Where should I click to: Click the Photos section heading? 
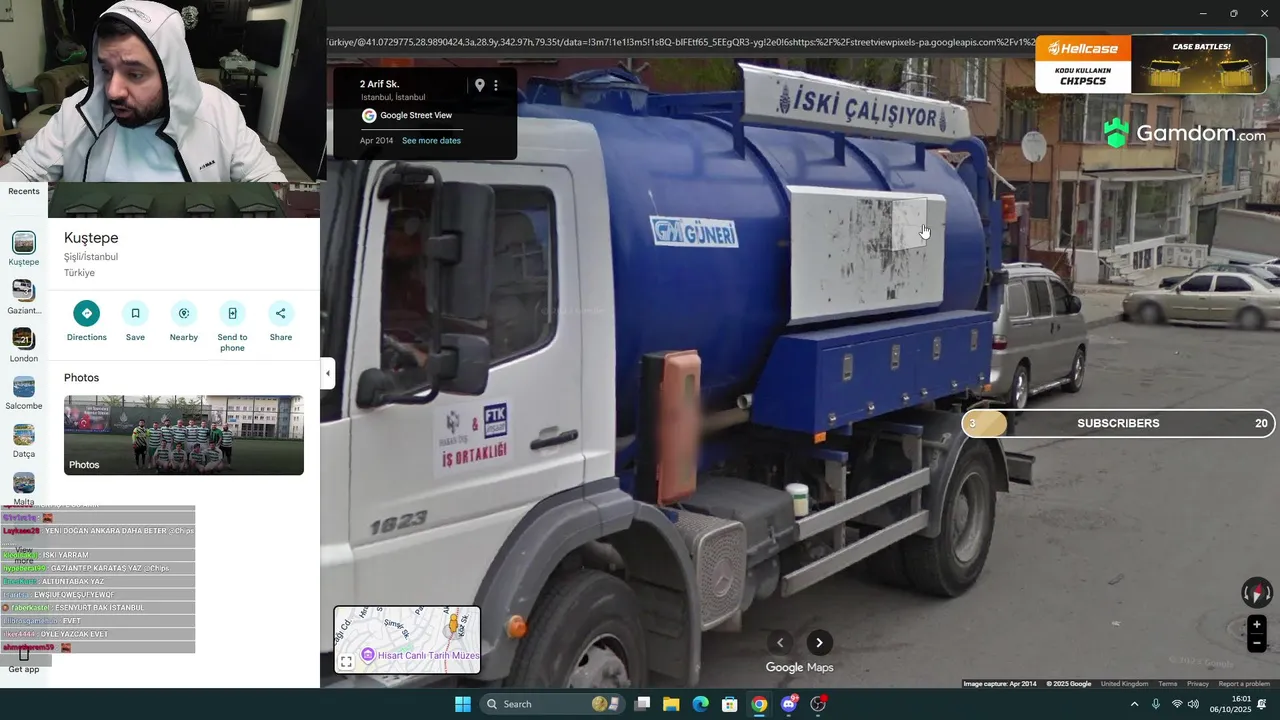pos(81,378)
